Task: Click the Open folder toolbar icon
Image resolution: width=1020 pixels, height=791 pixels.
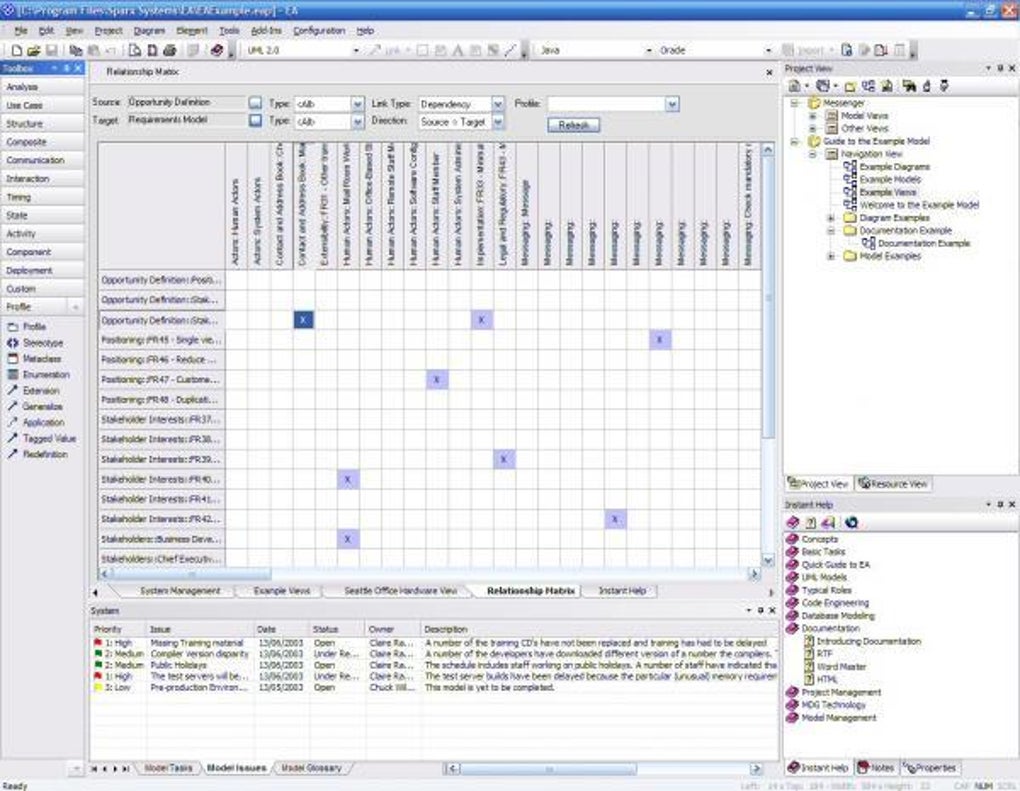Action: pyautogui.click(x=34, y=50)
